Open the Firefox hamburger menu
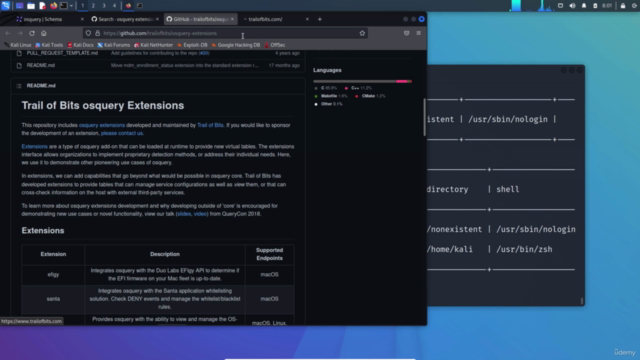The height and width of the screenshot is (360, 640). 419,33
